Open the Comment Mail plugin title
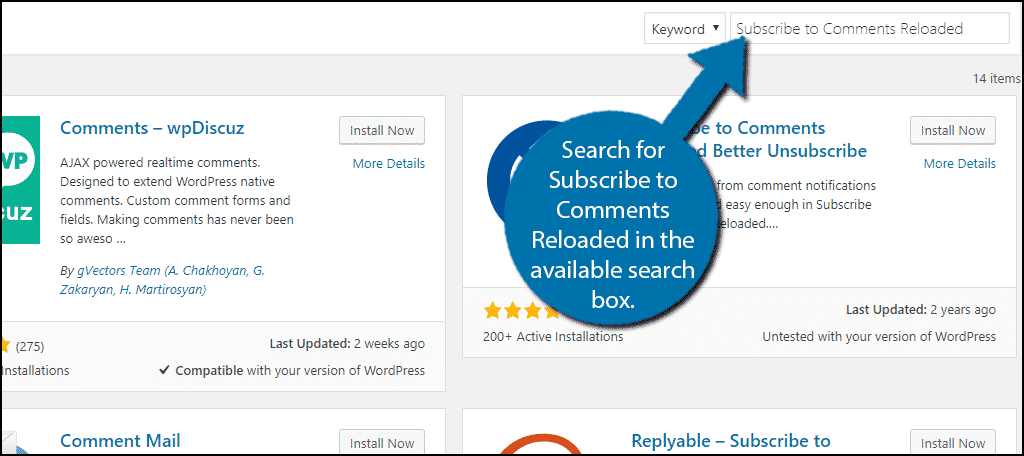 (120, 440)
